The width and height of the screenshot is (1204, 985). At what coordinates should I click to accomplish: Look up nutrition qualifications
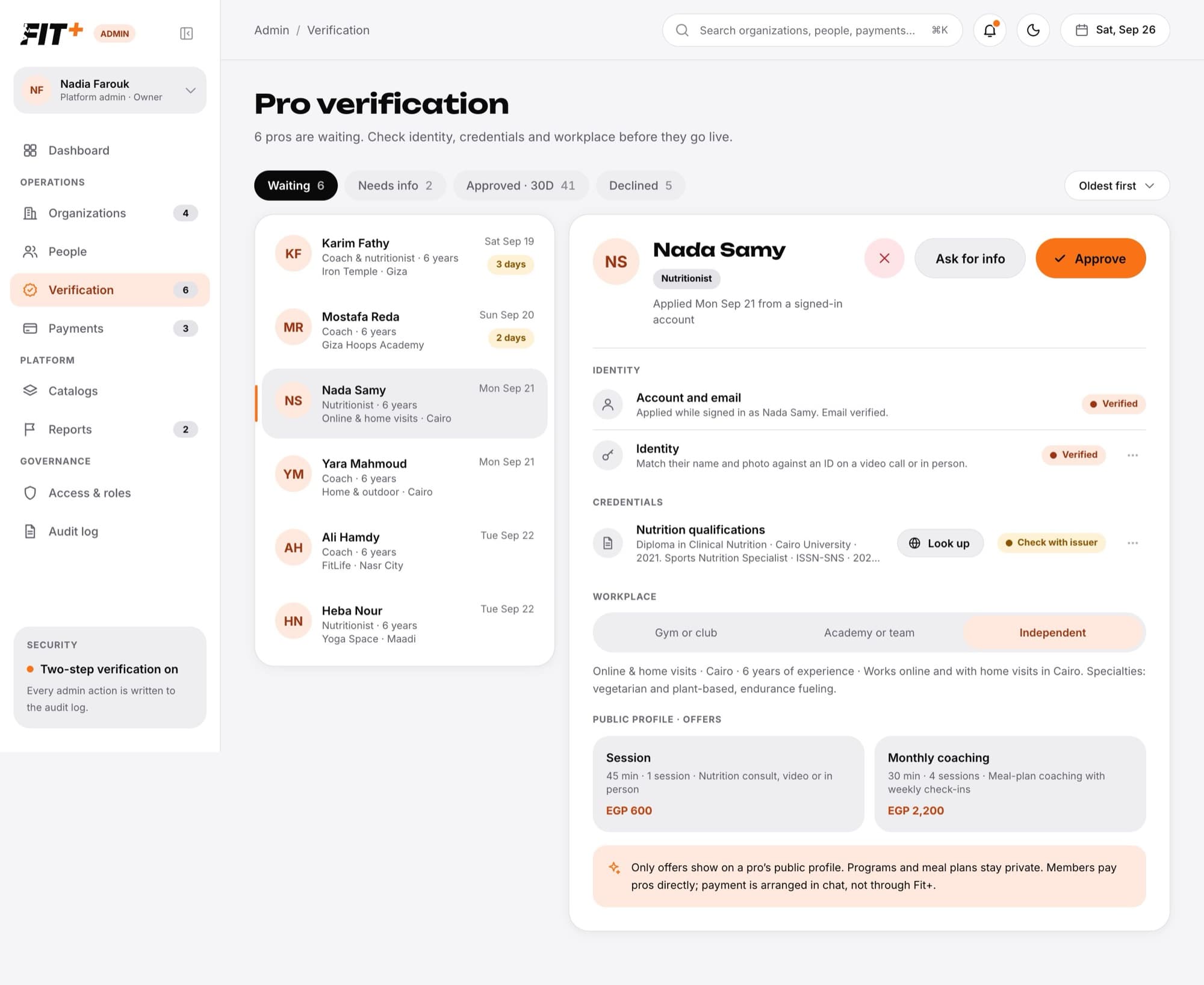pos(940,543)
